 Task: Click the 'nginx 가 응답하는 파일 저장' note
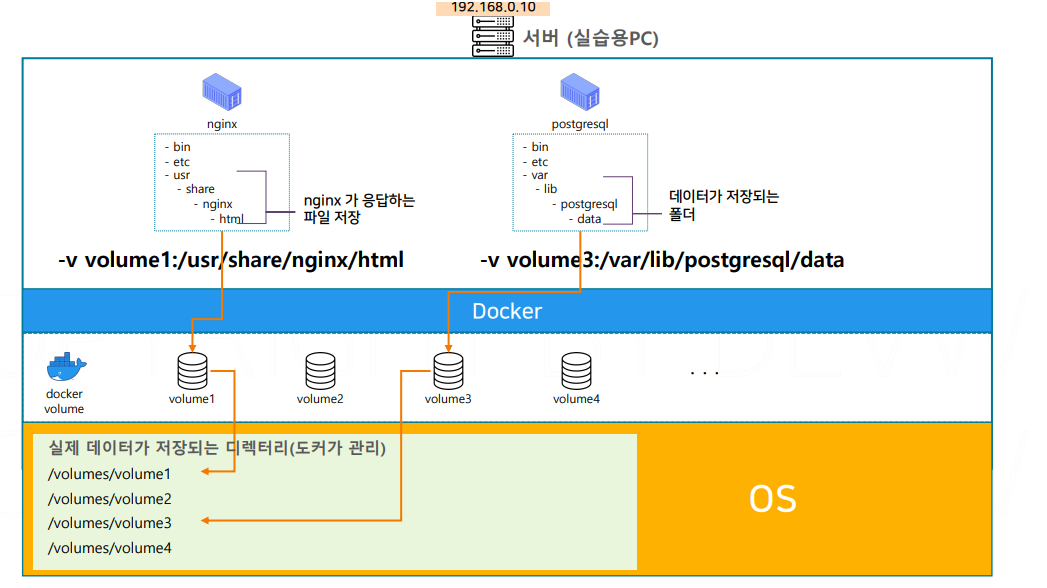(x=359, y=209)
